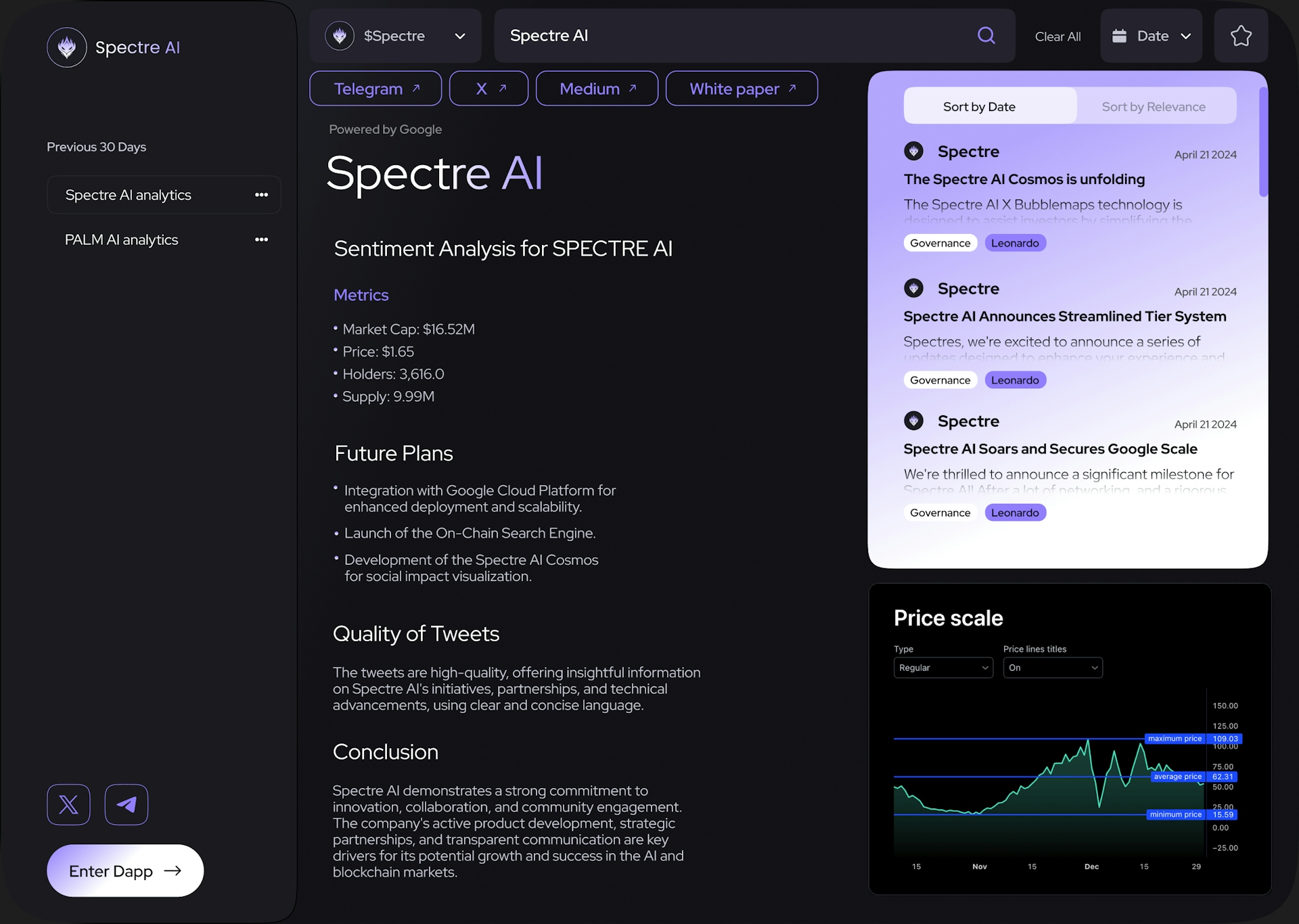Click the Spectre avatar on Cosmos post
1299x924 pixels.
tap(913, 151)
